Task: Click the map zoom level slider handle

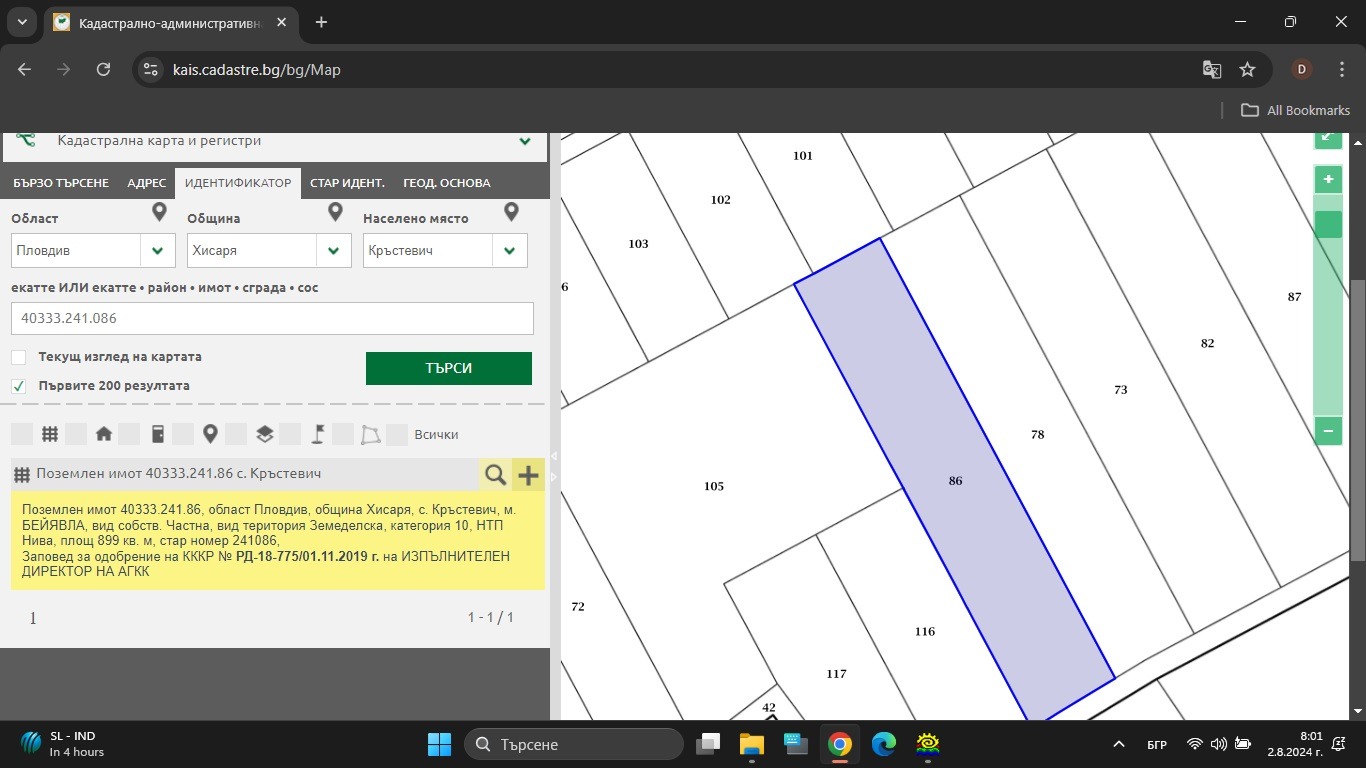Action: click(x=1328, y=224)
